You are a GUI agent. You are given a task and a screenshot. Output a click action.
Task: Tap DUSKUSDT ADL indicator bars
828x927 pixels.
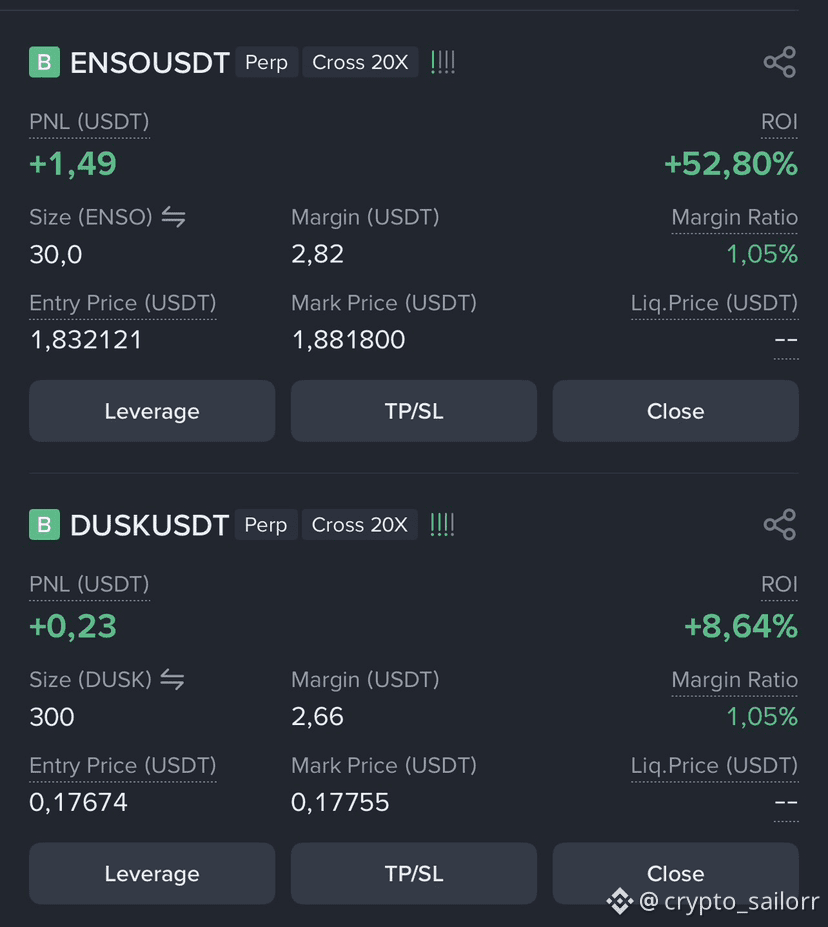point(442,524)
